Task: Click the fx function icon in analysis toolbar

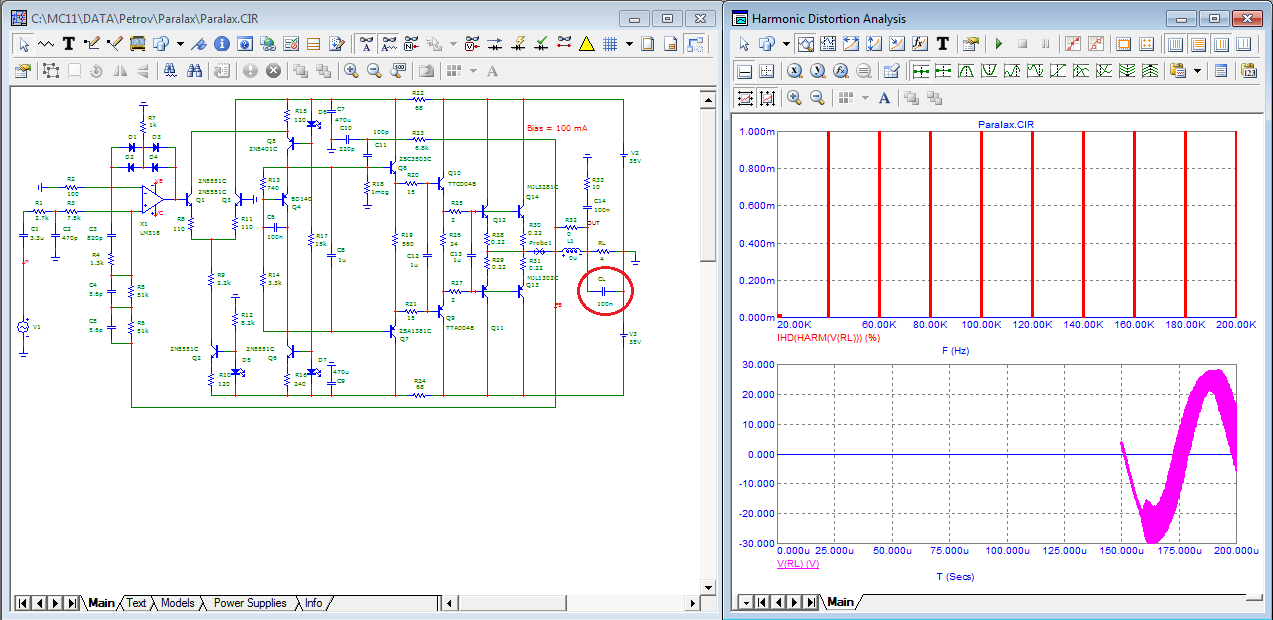Action: (x=919, y=44)
